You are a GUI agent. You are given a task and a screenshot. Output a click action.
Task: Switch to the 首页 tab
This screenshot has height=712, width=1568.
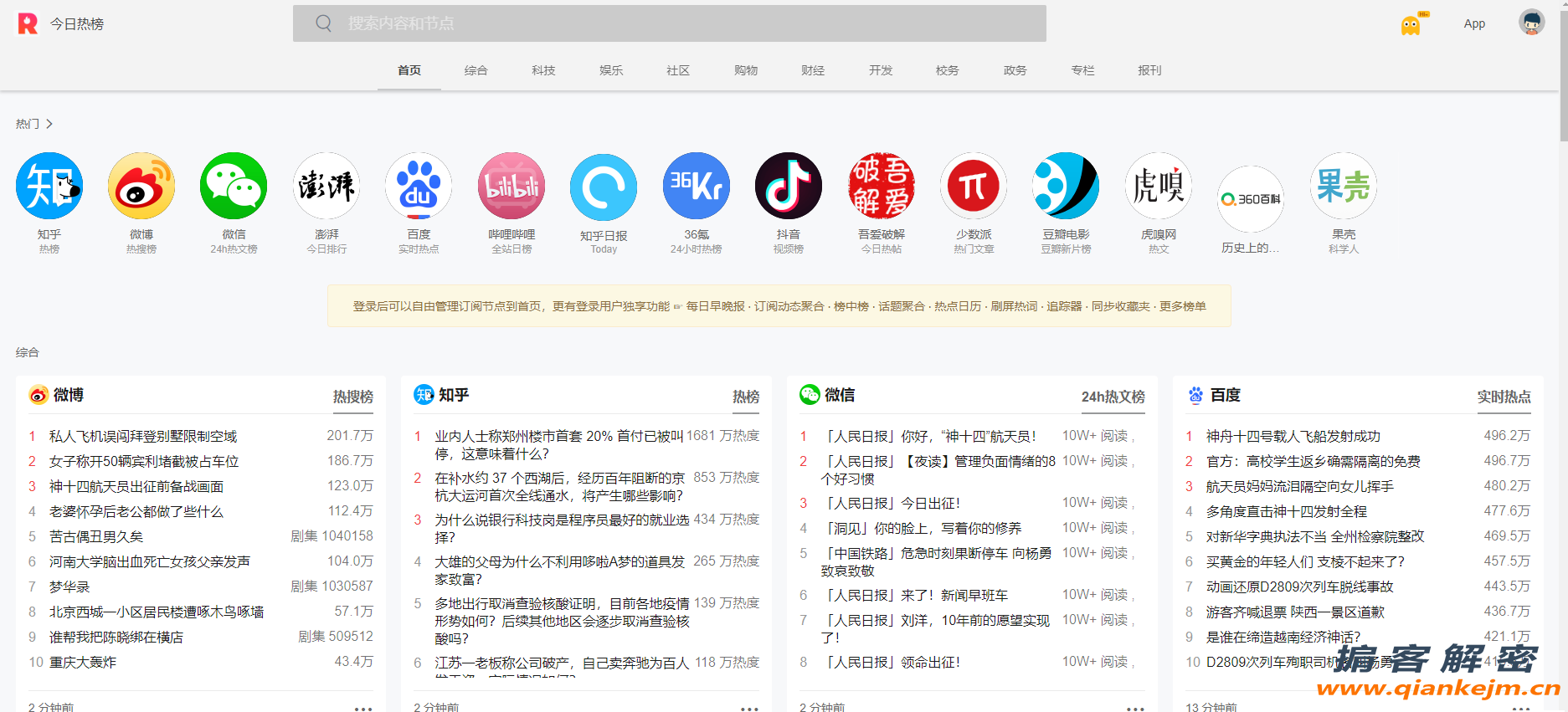coord(409,70)
